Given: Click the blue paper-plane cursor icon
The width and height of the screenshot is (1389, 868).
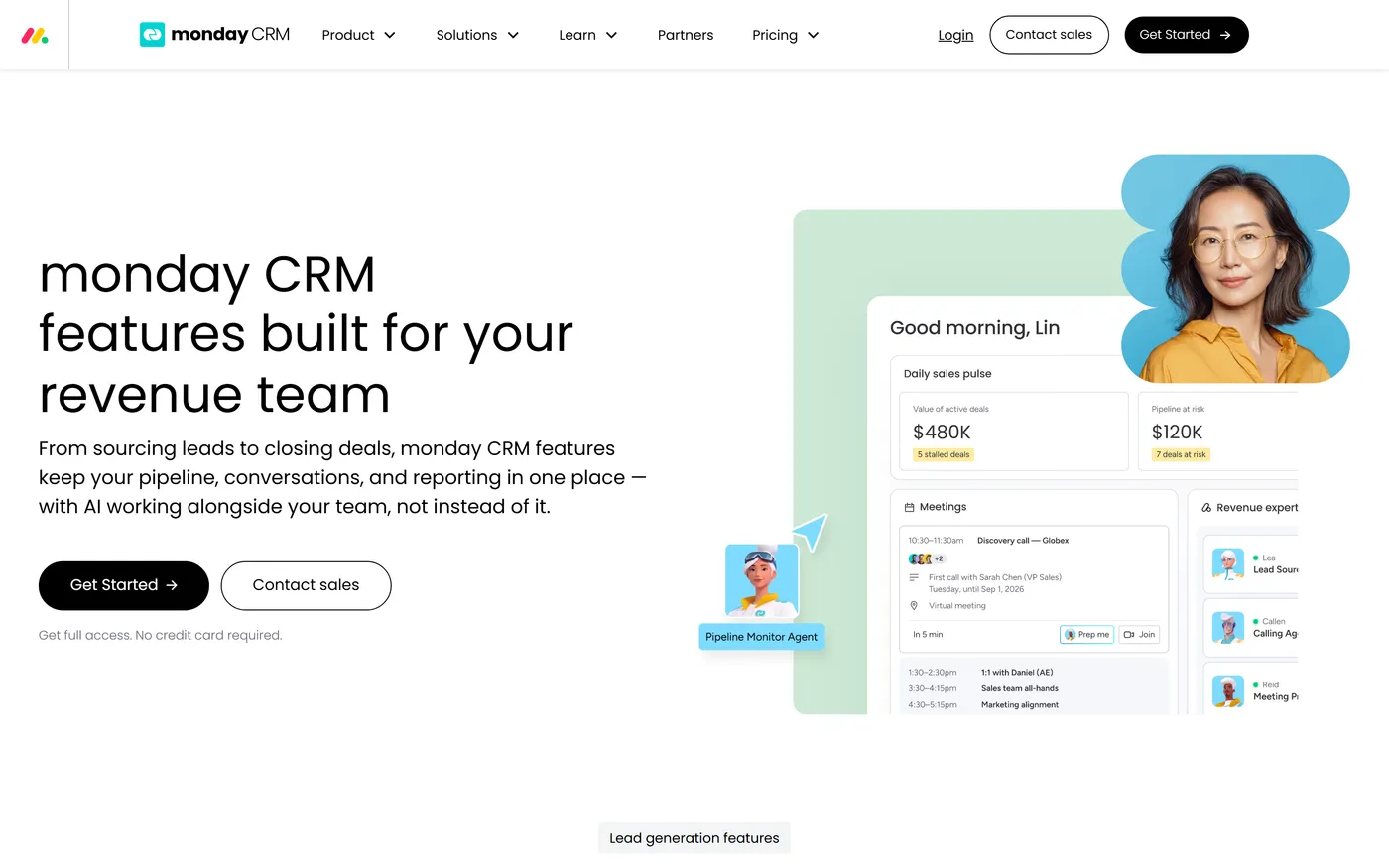Looking at the screenshot, I should pos(812,532).
